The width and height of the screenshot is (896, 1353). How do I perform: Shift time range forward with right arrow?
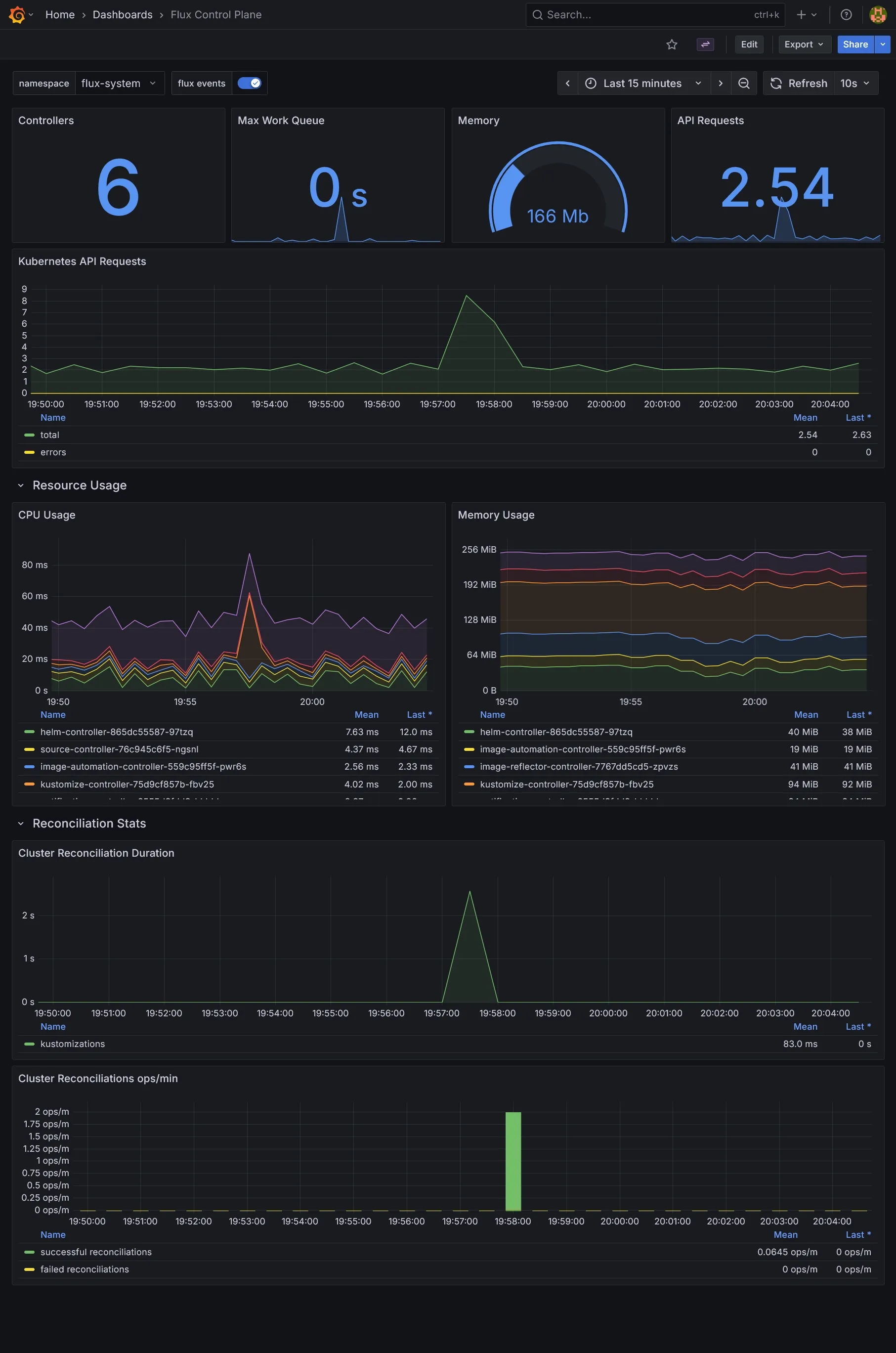point(721,83)
